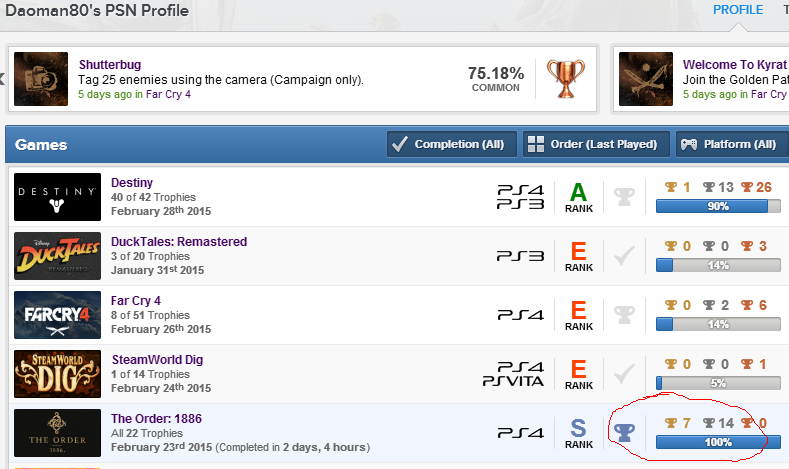Click the Shutterbug trophy thumbnail image
This screenshot has height=469, width=789.
pos(41,79)
